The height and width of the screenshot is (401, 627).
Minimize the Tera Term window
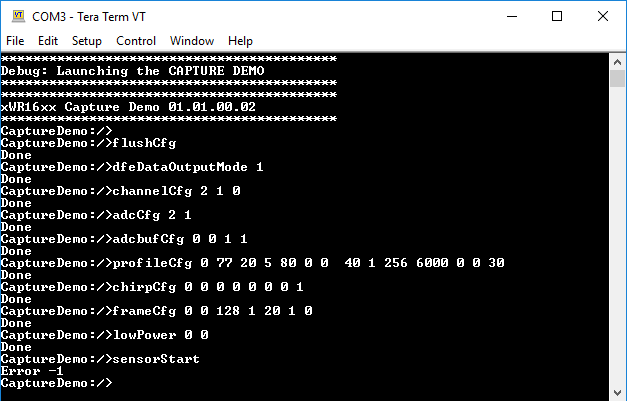click(x=512, y=16)
